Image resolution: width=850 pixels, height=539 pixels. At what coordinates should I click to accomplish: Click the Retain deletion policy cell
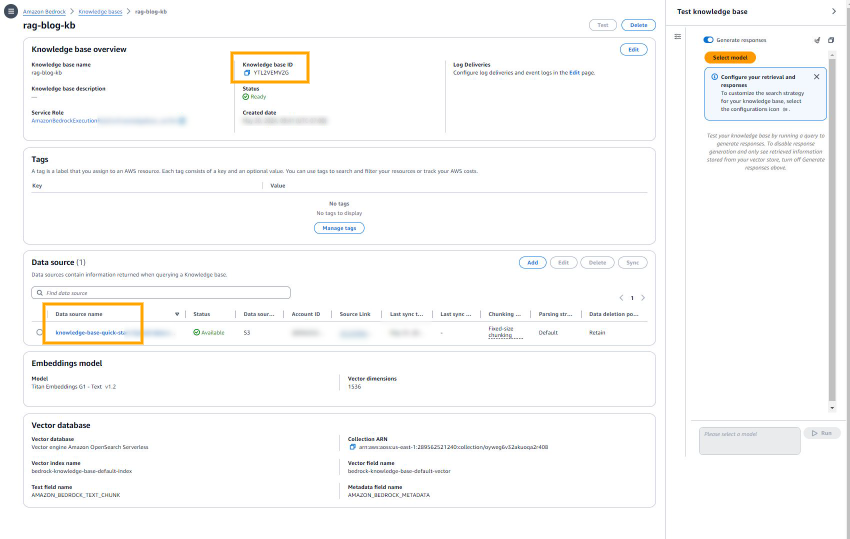coord(597,333)
